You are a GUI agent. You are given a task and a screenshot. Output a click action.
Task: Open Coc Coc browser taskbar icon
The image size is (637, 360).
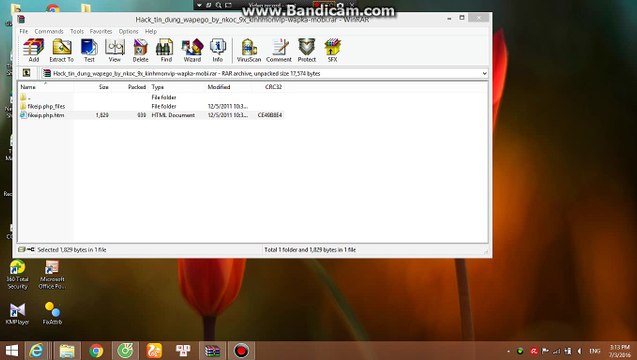coord(125,351)
